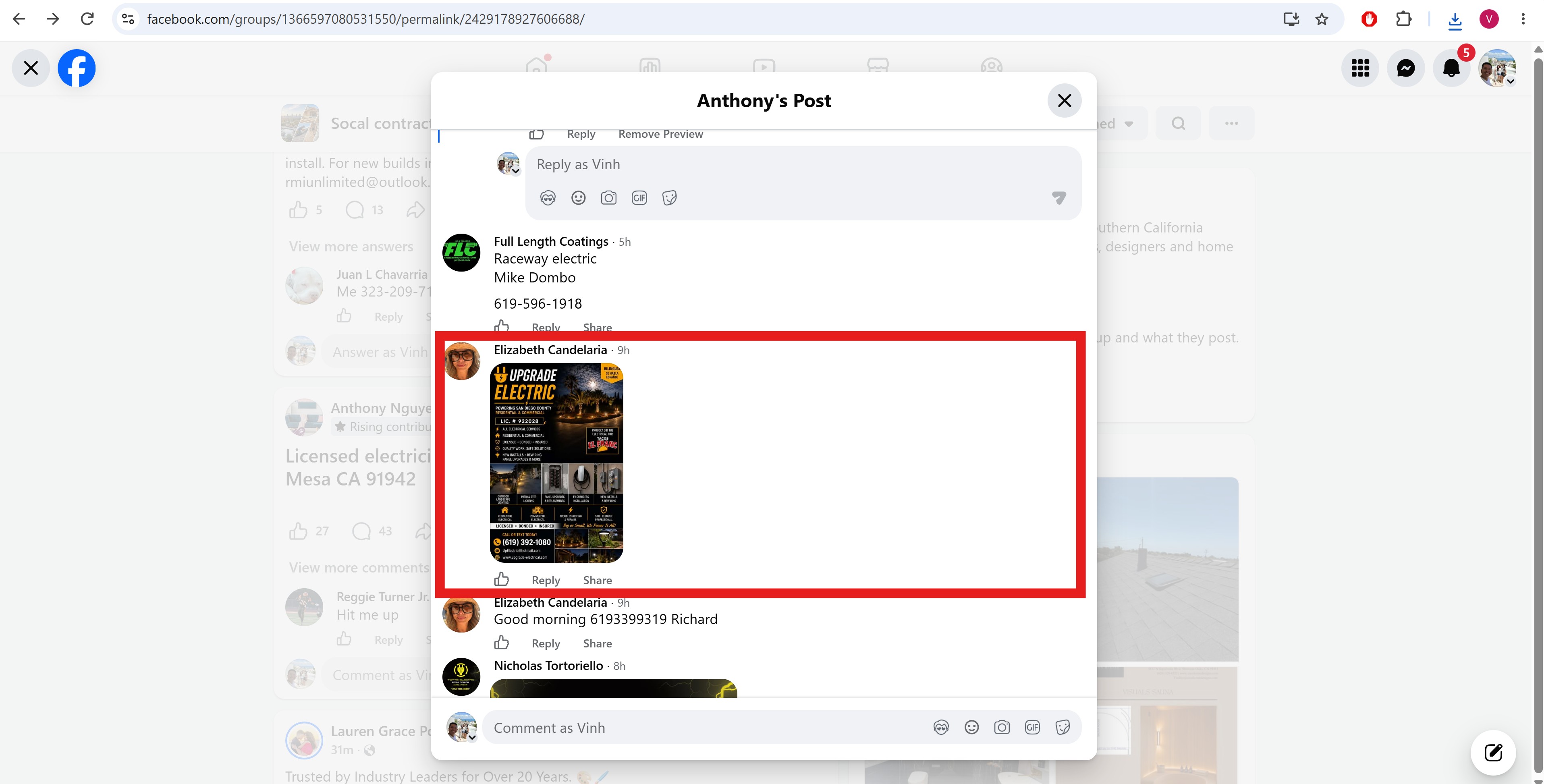This screenshot has height=784, width=1544.
Task: Attach a photo to the reply
Action: tap(608, 198)
